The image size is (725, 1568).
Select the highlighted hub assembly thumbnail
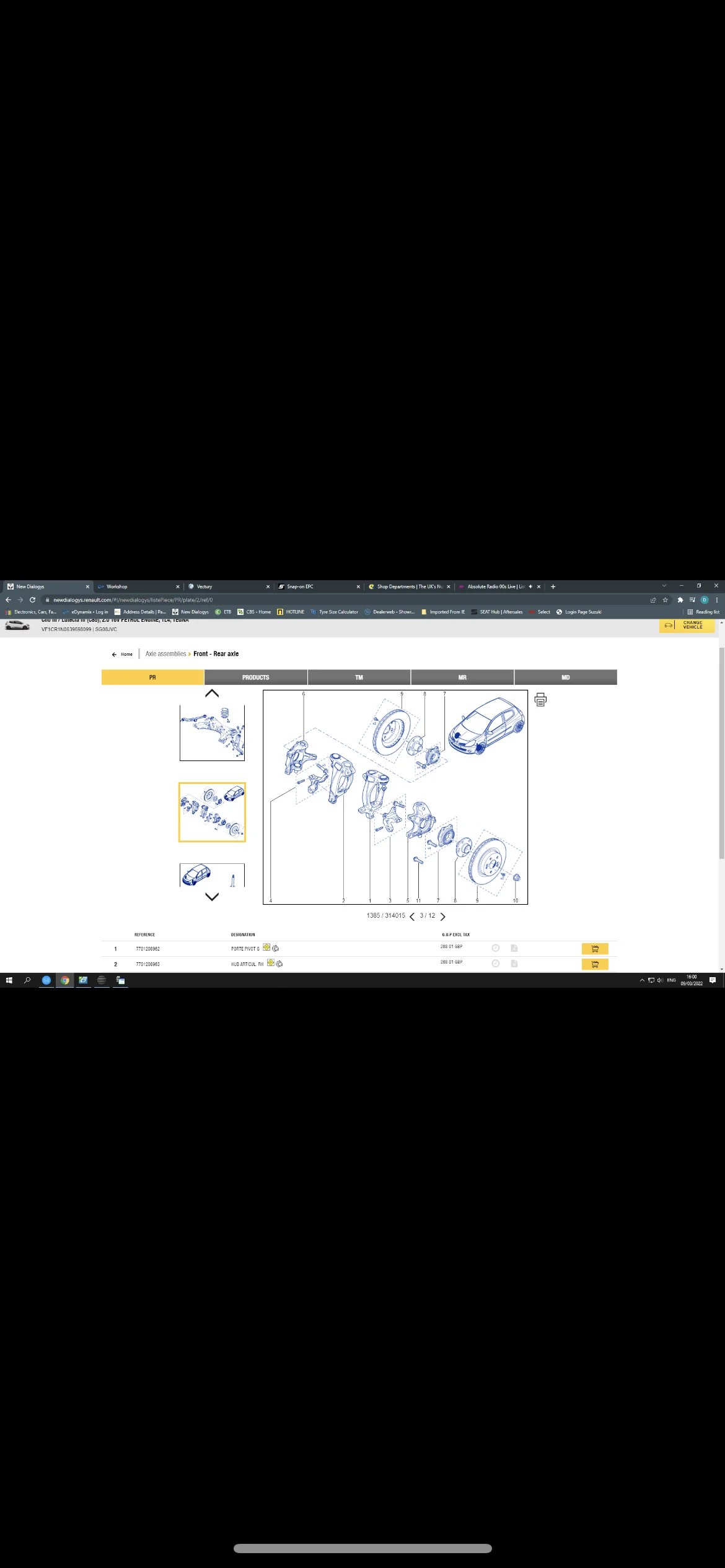tap(212, 812)
